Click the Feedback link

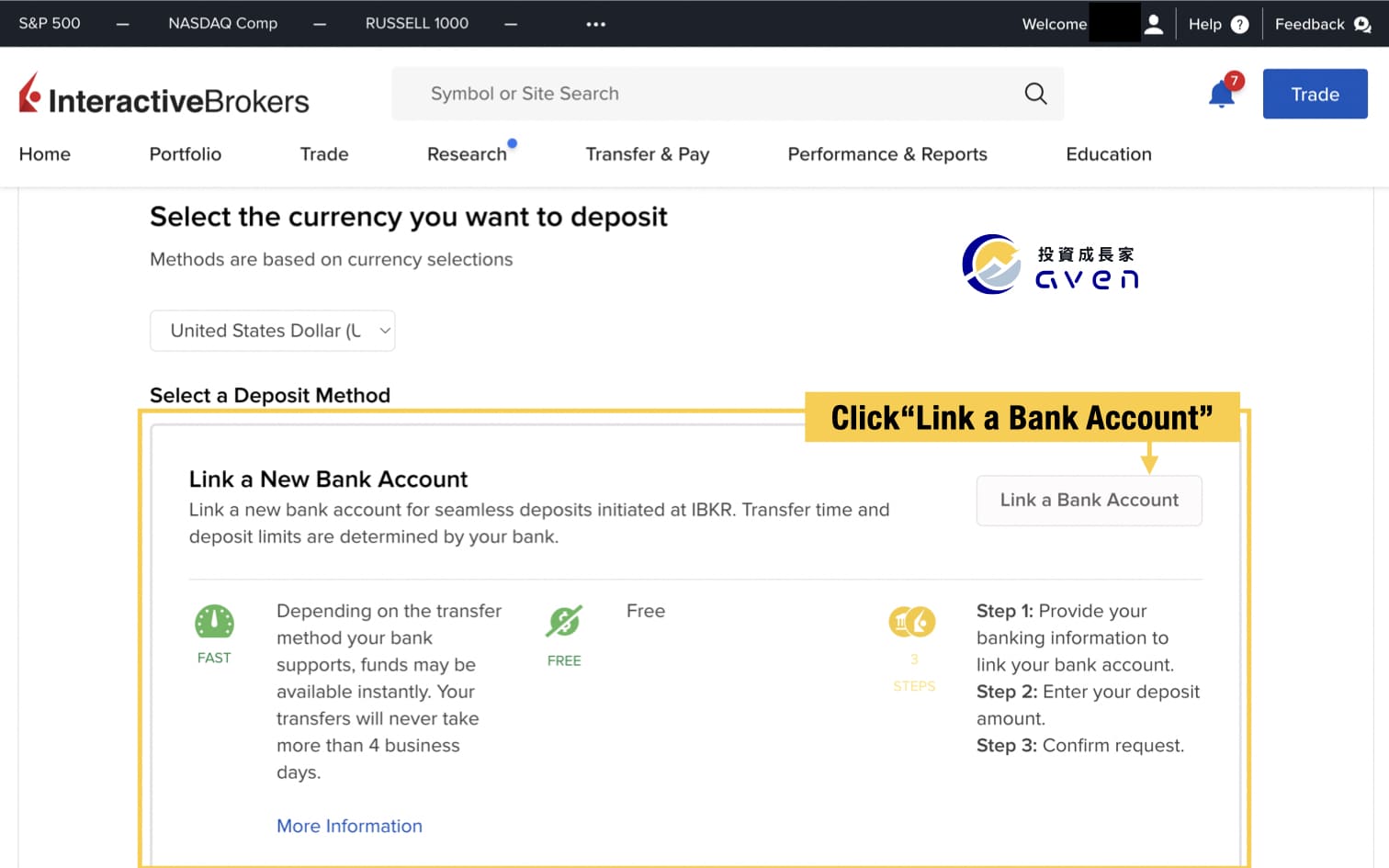coord(1309,25)
